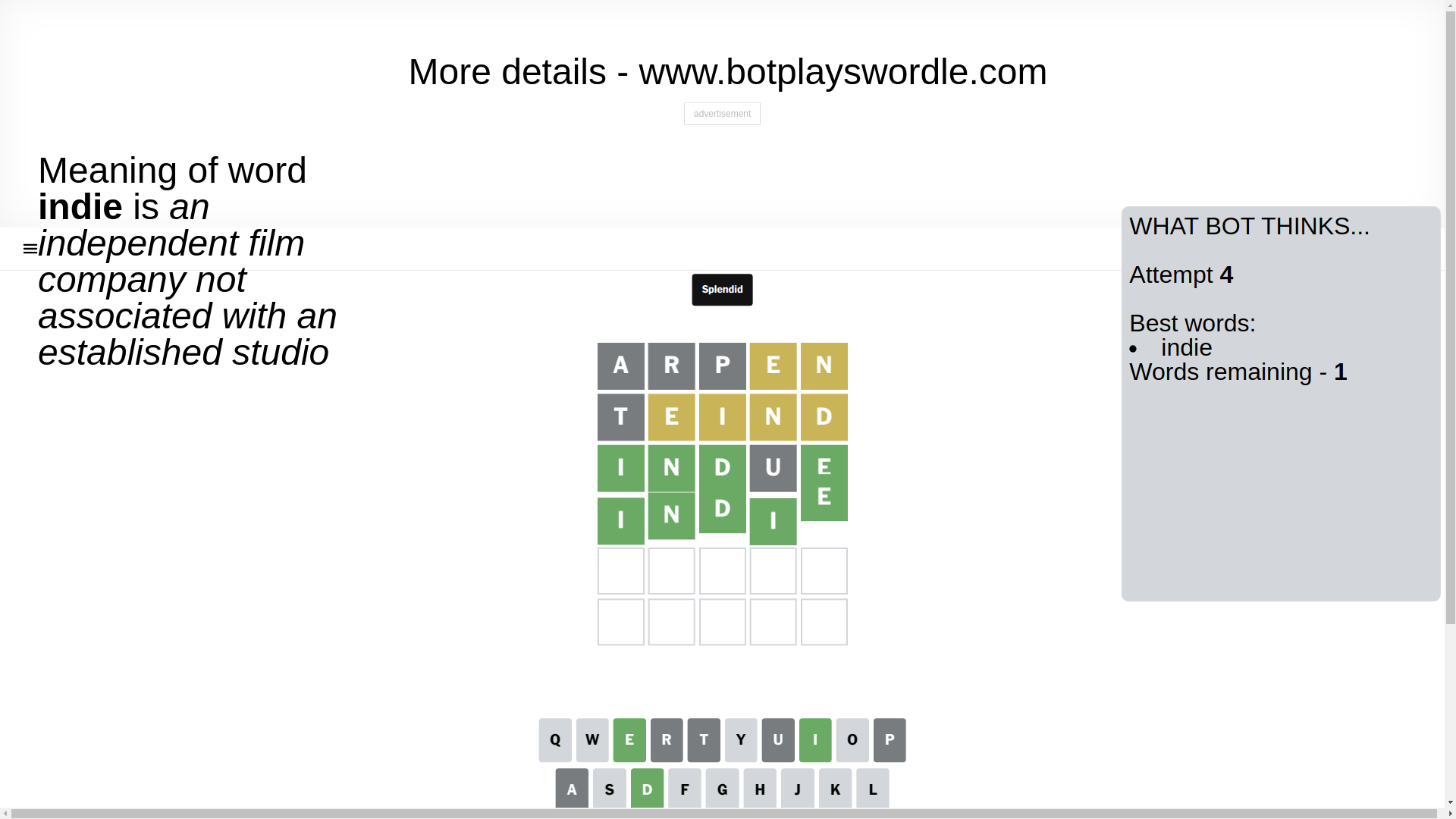Select best word suggestion indie
1456x819 pixels.
[x=1187, y=347]
